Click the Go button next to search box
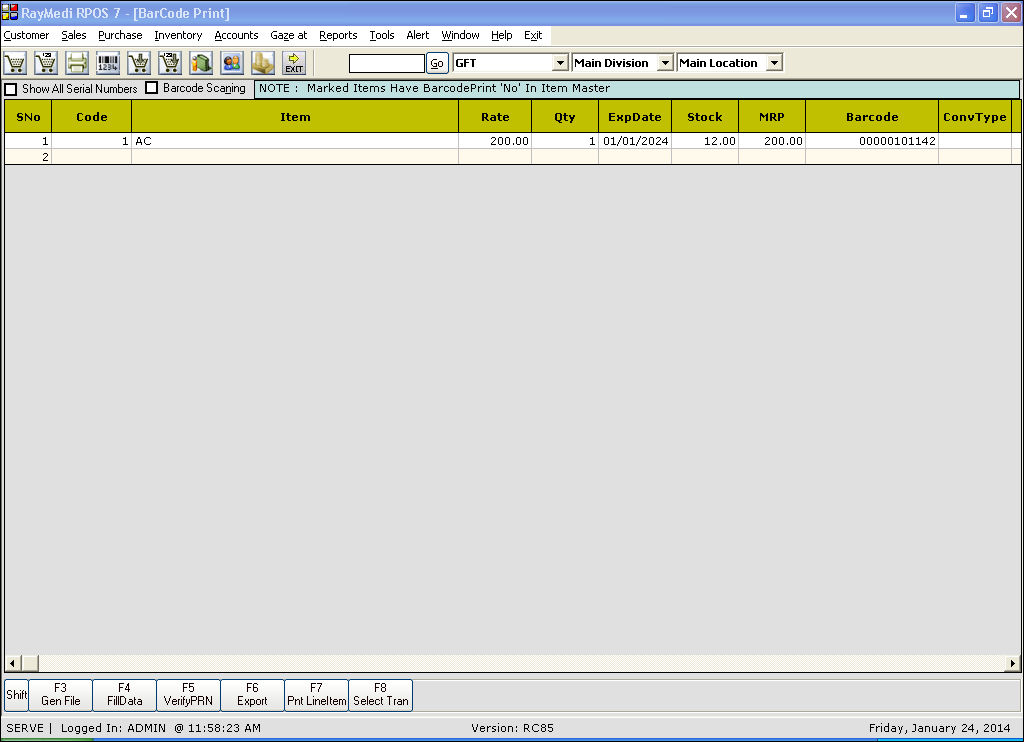Image resolution: width=1024 pixels, height=742 pixels. (437, 63)
